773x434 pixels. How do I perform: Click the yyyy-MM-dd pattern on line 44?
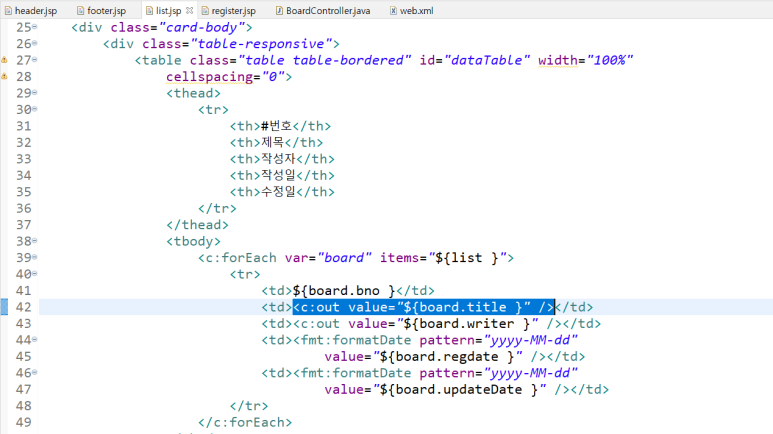tap(530, 340)
